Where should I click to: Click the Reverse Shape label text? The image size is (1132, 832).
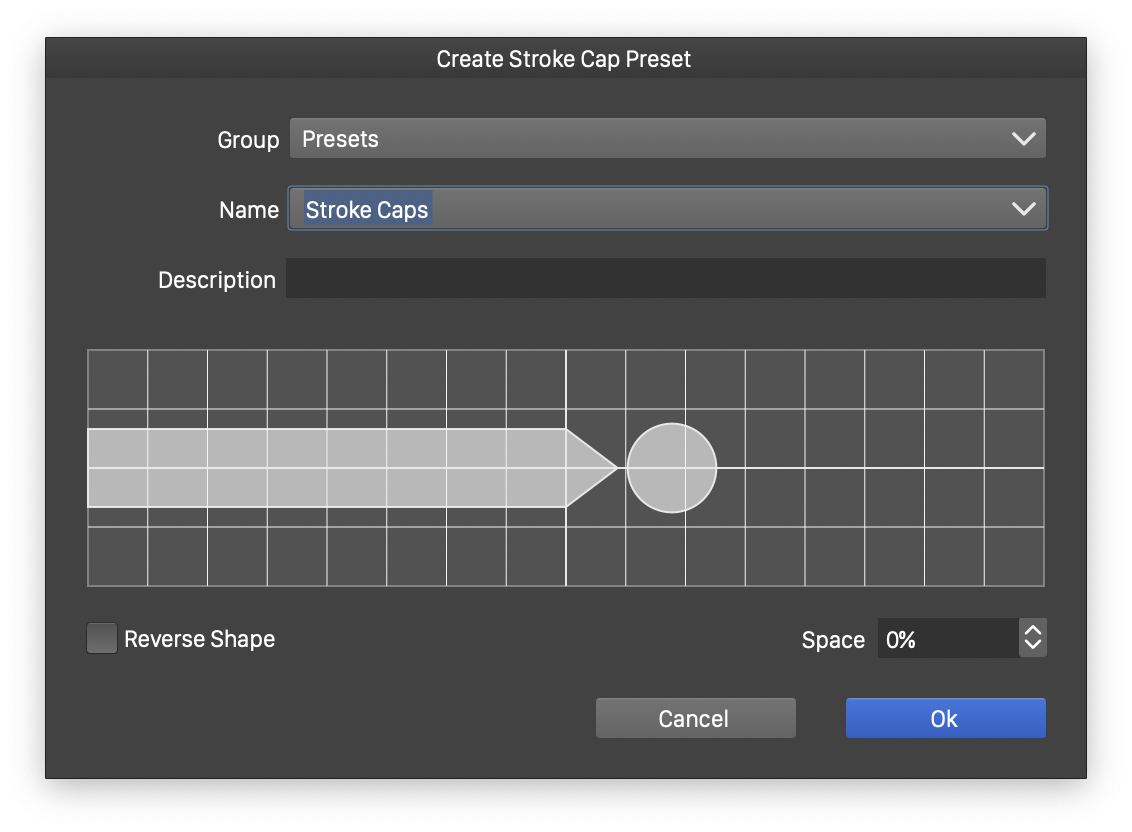click(x=199, y=639)
